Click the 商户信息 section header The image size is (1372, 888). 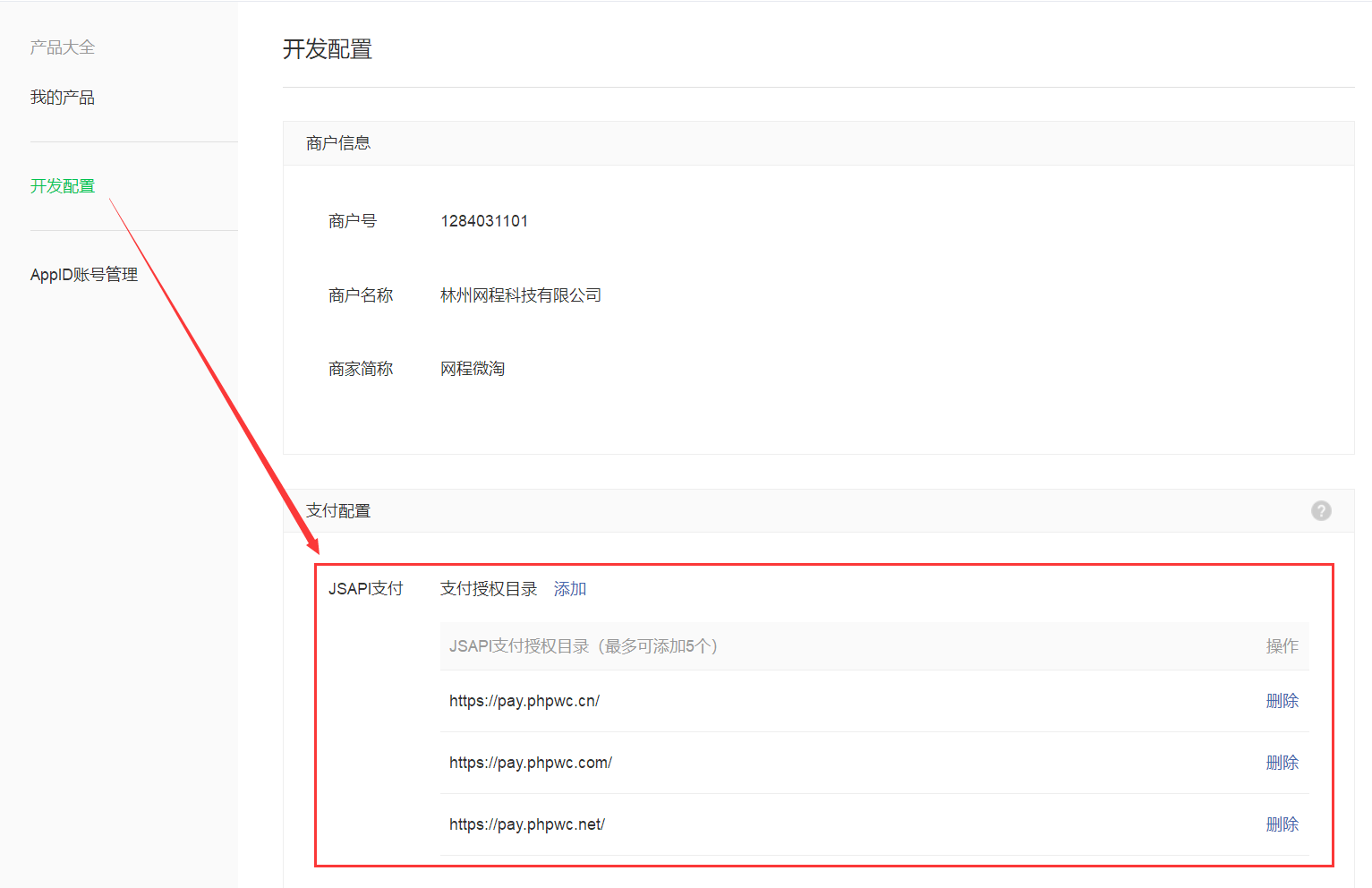pyautogui.click(x=338, y=143)
